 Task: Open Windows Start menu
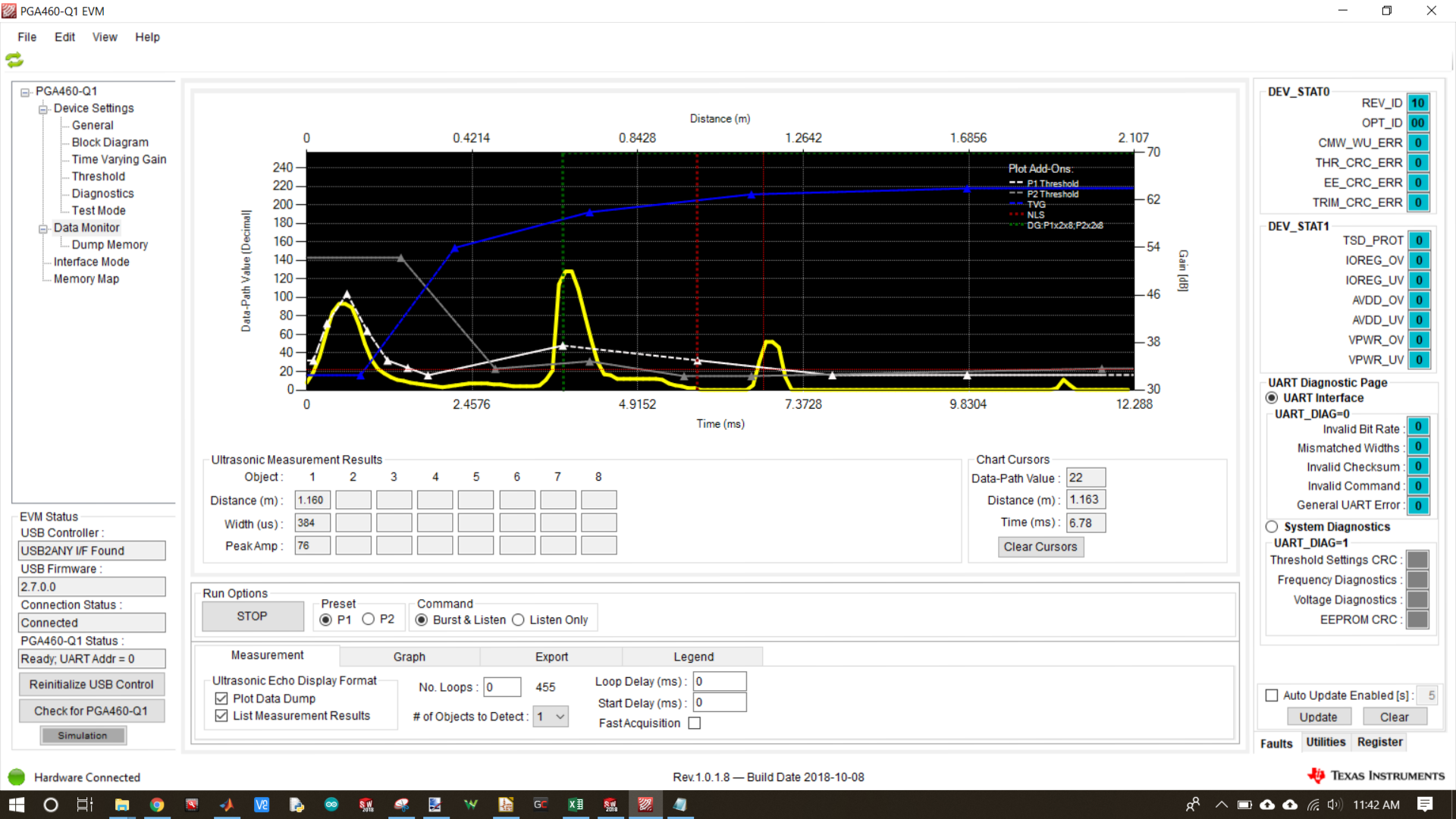click(x=16, y=805)
